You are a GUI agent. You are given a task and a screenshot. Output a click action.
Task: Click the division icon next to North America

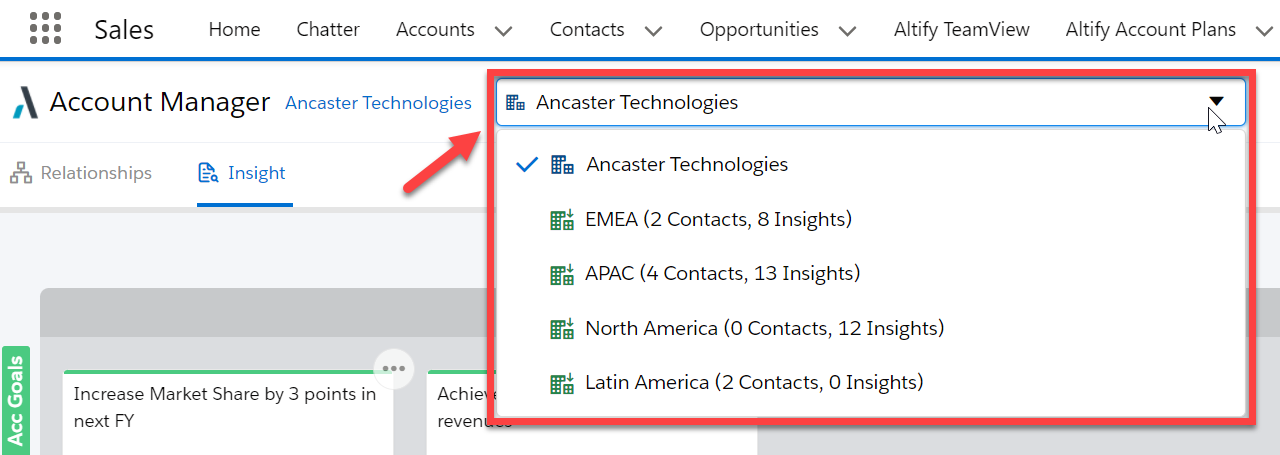(x=563, y=328)
